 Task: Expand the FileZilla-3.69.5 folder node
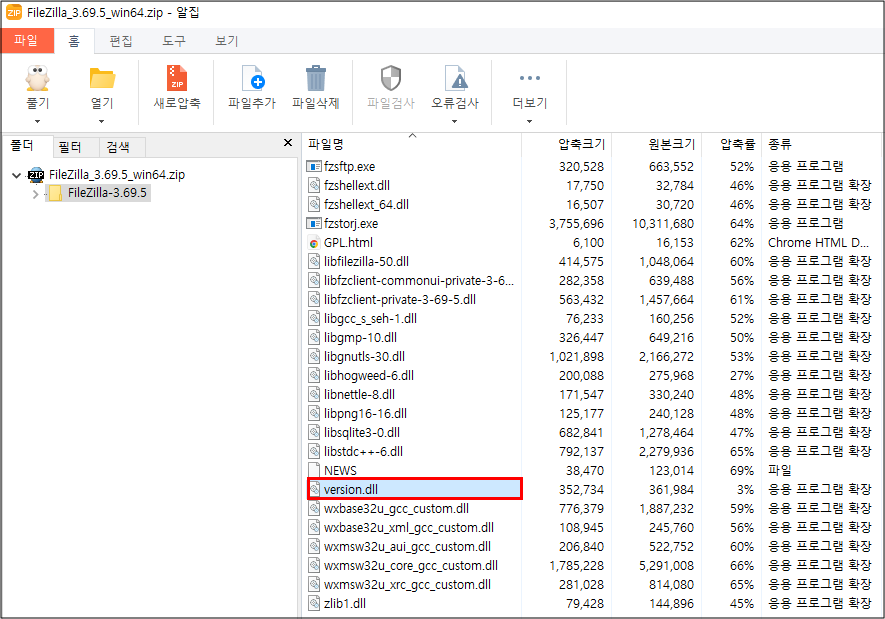point(35,194)
